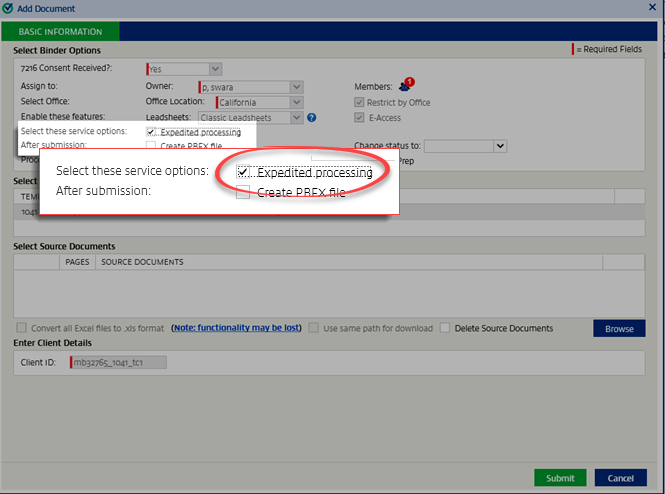Browse for source documents
665x494 pixels.
[619, 329]
